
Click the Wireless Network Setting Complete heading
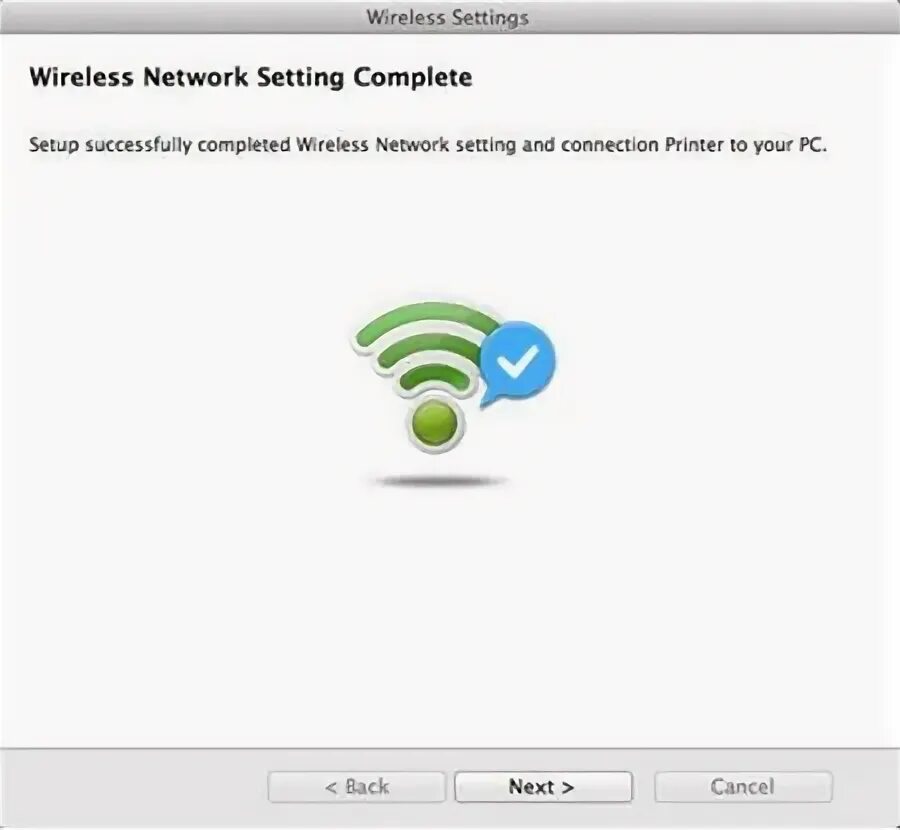250,77
